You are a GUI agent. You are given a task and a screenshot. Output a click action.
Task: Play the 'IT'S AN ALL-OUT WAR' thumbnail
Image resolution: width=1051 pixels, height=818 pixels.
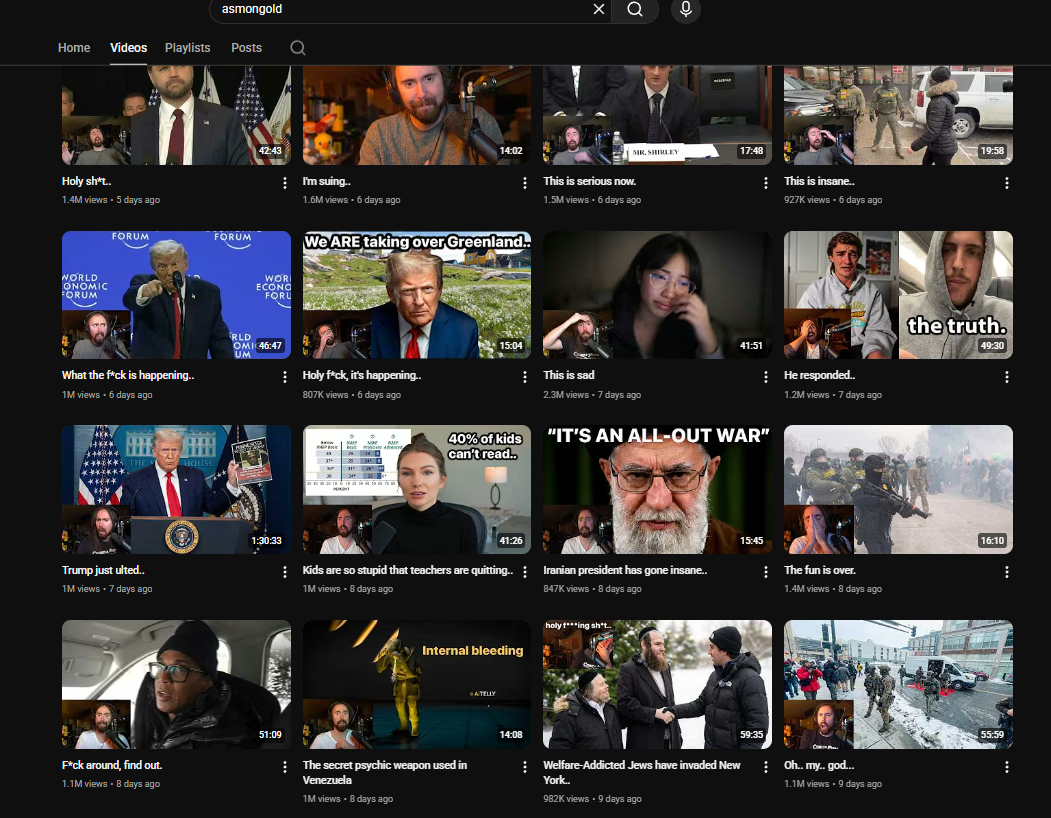tap(657, 489)
